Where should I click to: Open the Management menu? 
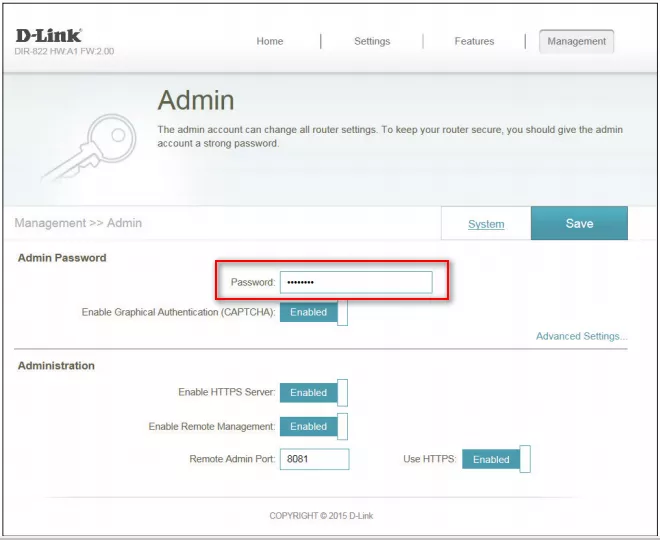point(577,41)
